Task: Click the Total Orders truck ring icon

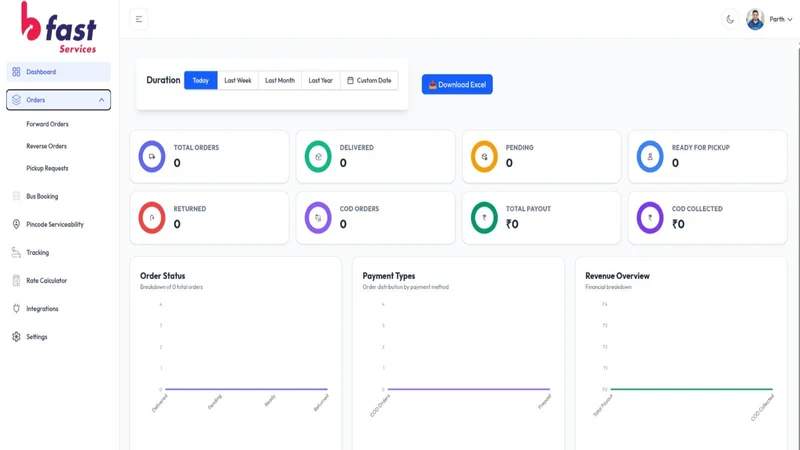Action: pyautogui.click(x=152, y=156)
